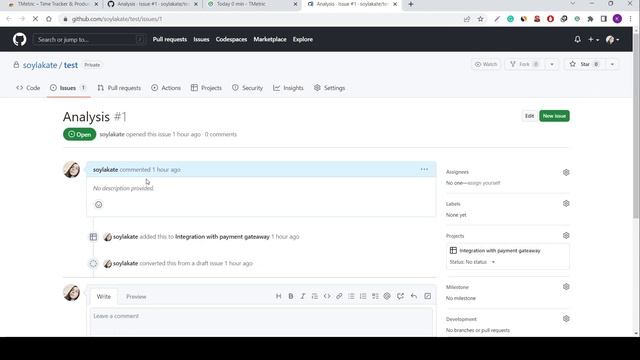
Task: Add a reaction with the smiley icon
Action: coord(98,204)
